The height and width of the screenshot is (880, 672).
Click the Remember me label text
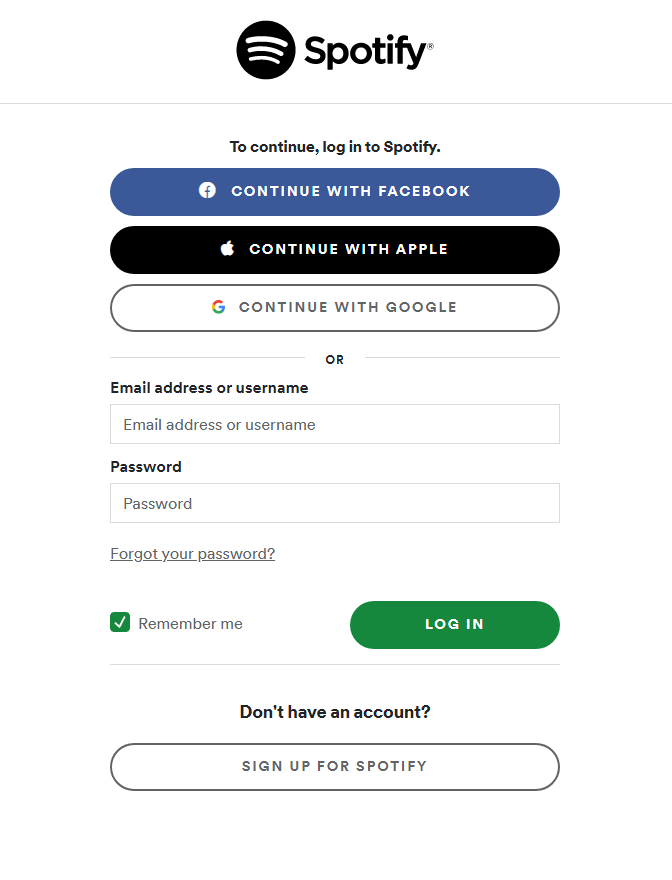click(190, 623)
